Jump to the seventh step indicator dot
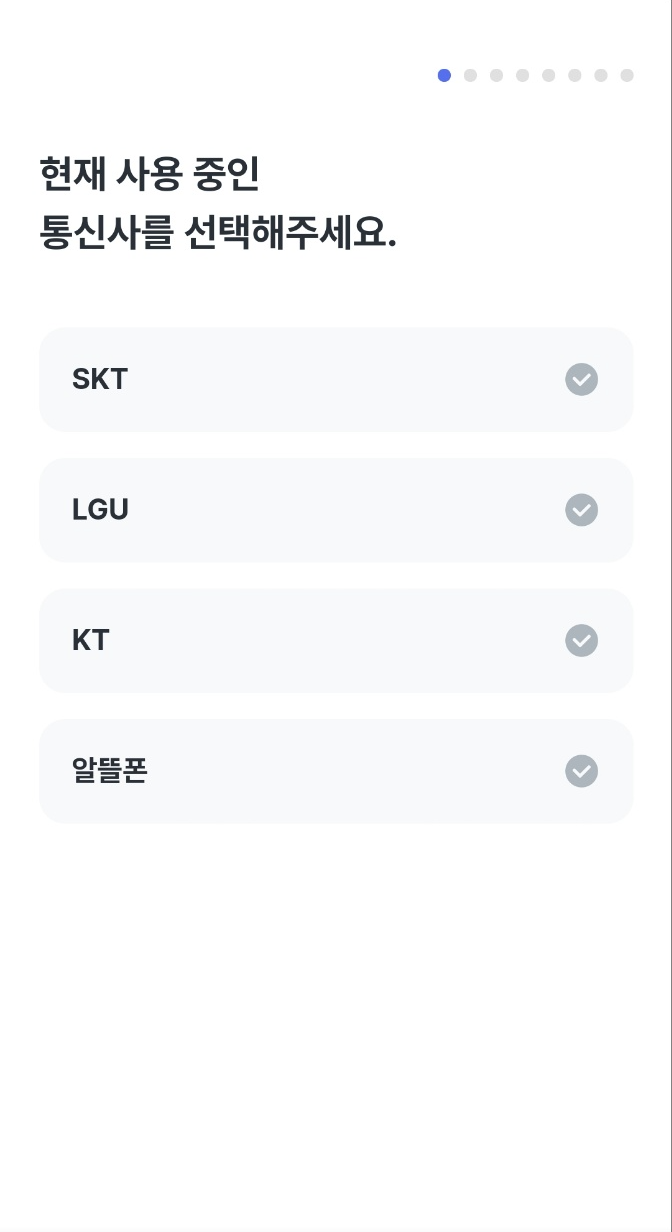Viewport: 672px width, 1232px height. (600, 75)
